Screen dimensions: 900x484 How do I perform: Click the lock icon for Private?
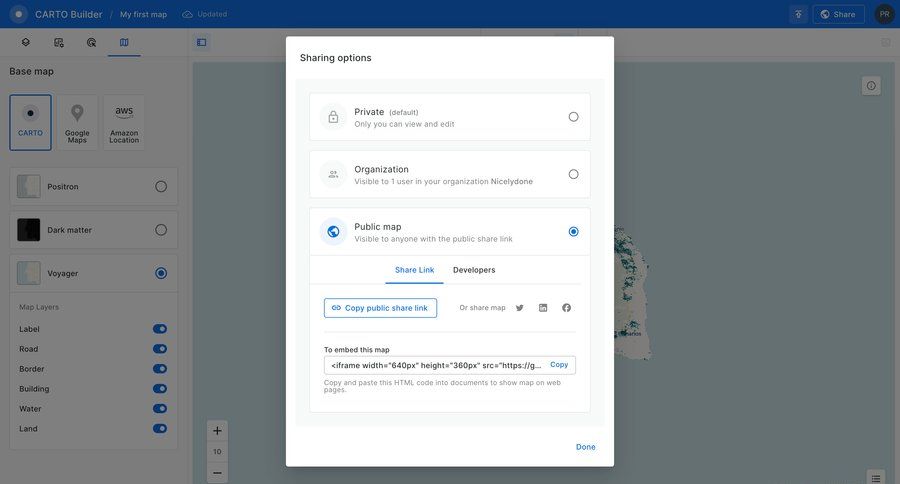333,117
